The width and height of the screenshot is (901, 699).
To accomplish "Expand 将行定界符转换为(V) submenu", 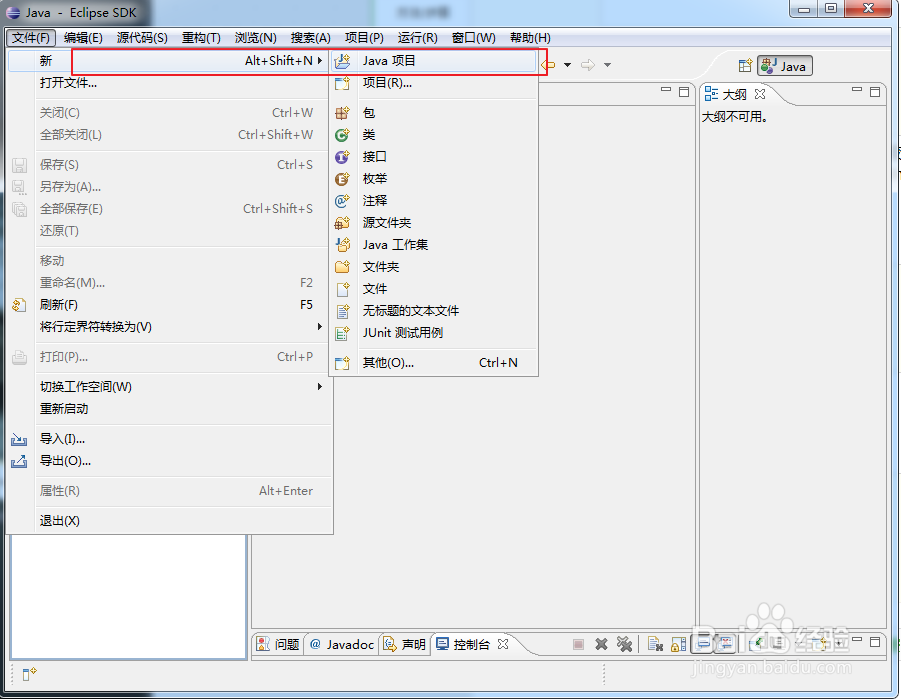I will tap(170, 327).
